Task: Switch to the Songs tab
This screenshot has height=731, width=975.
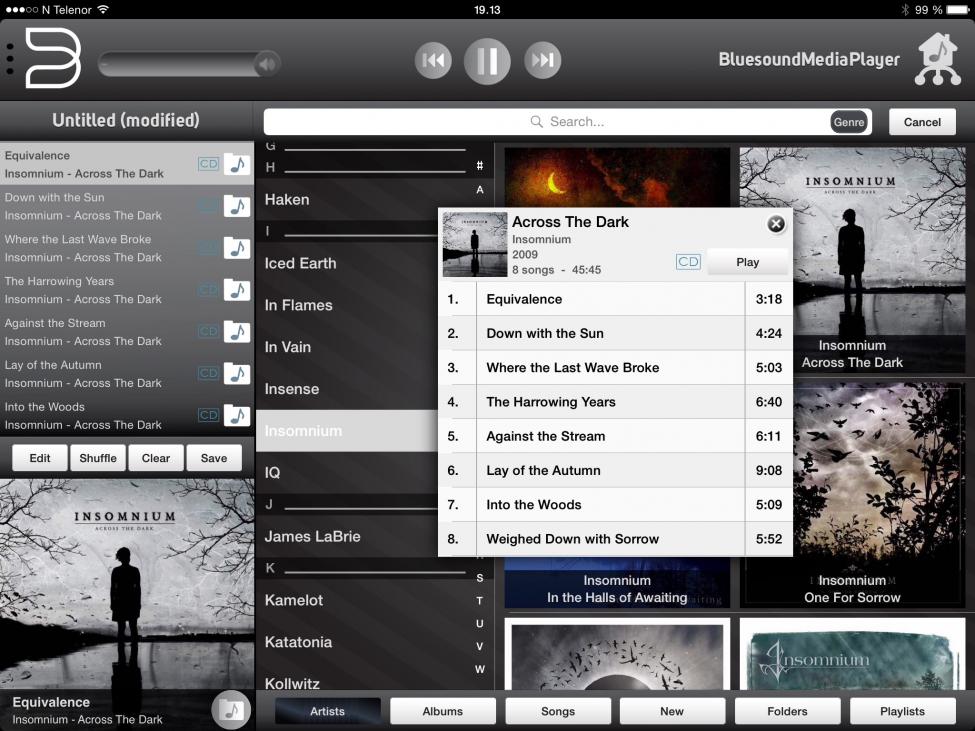Action: point(558,711)
